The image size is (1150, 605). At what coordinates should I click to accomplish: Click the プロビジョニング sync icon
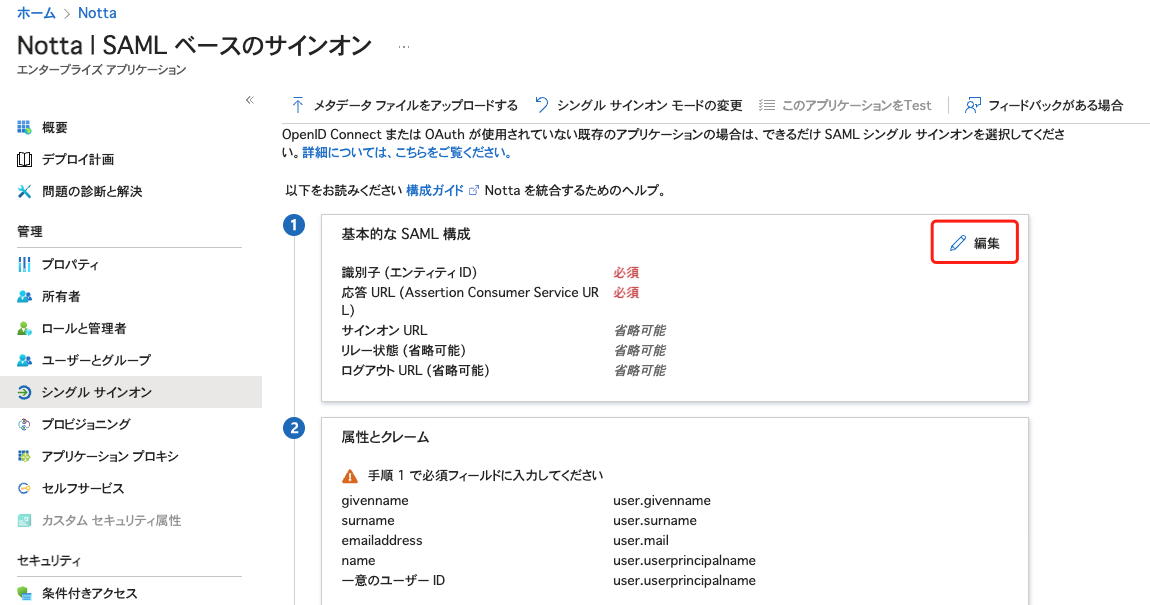point(24,424)
